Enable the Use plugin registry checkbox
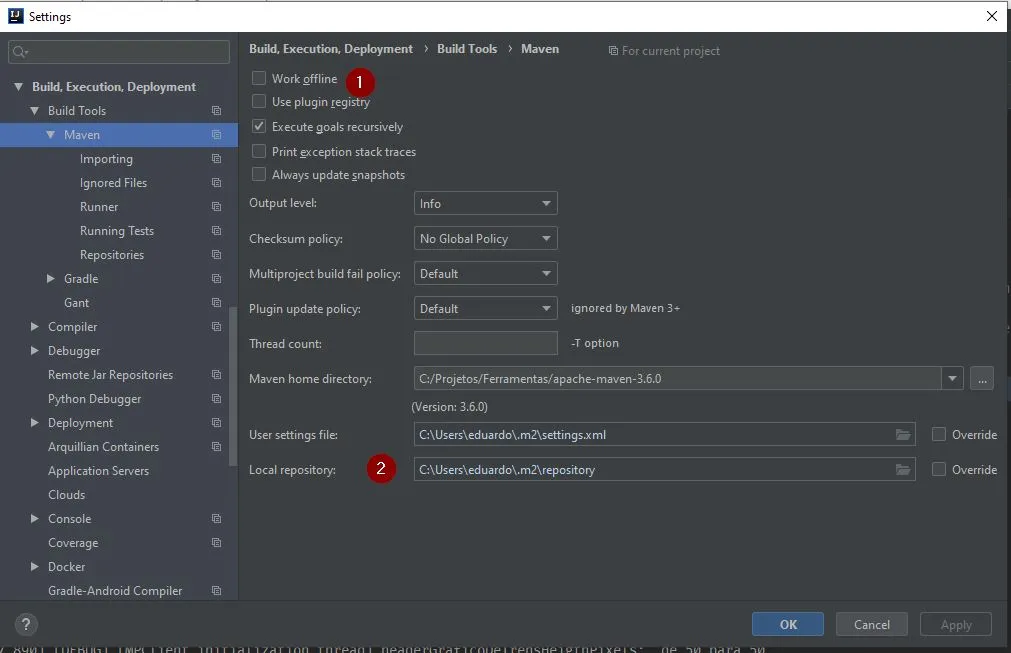The image size is (1011, 653). click(x=259, y=101)
